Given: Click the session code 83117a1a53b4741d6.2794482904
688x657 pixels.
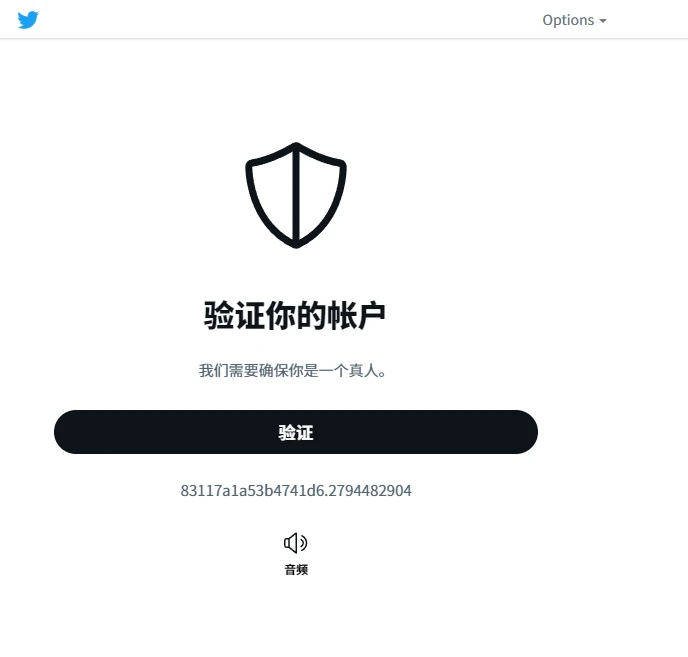Looking at the screenshot, I should (296, 490).
